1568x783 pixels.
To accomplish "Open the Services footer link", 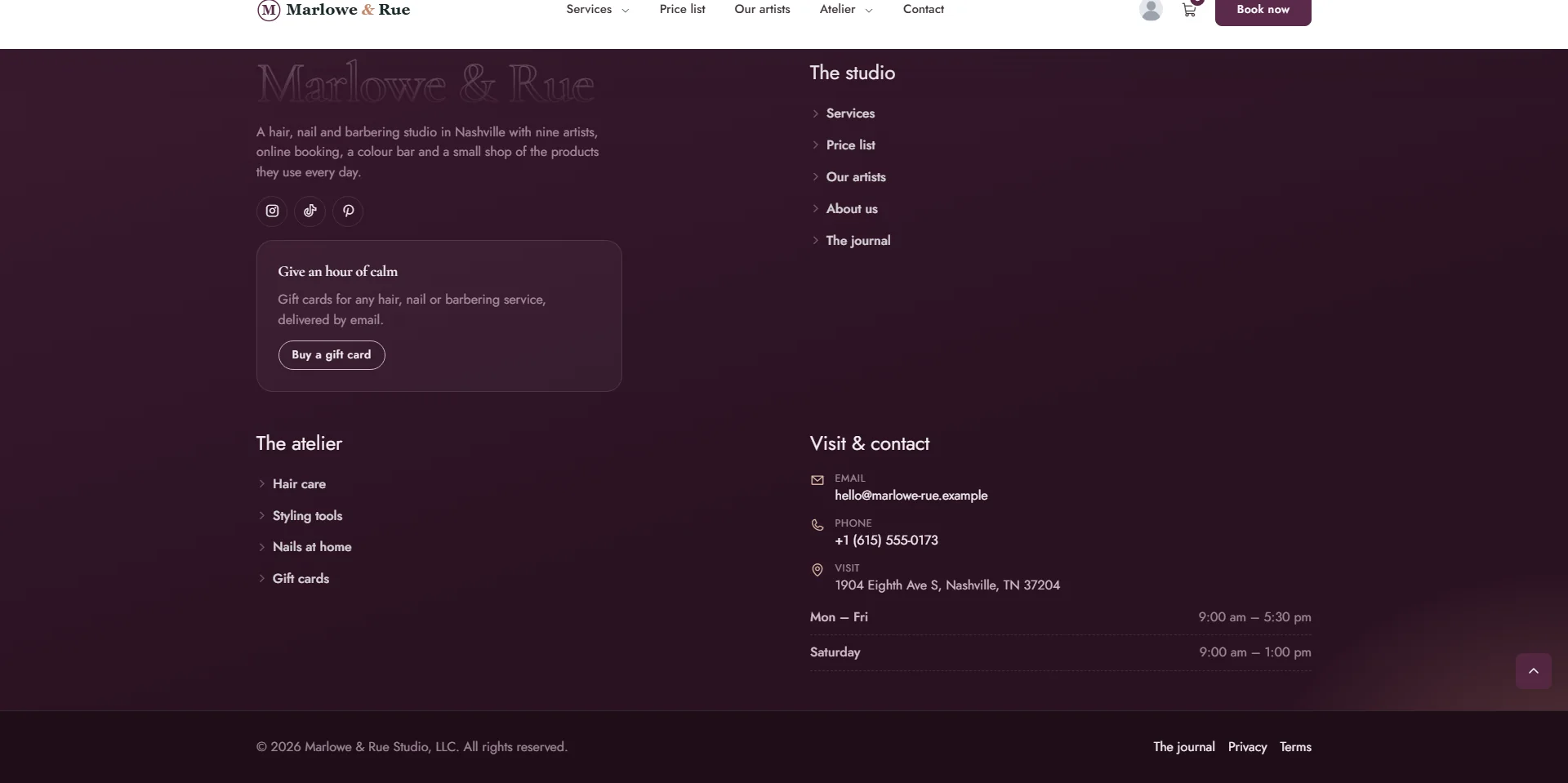I will pyautogui.click(x=850, y=113).
